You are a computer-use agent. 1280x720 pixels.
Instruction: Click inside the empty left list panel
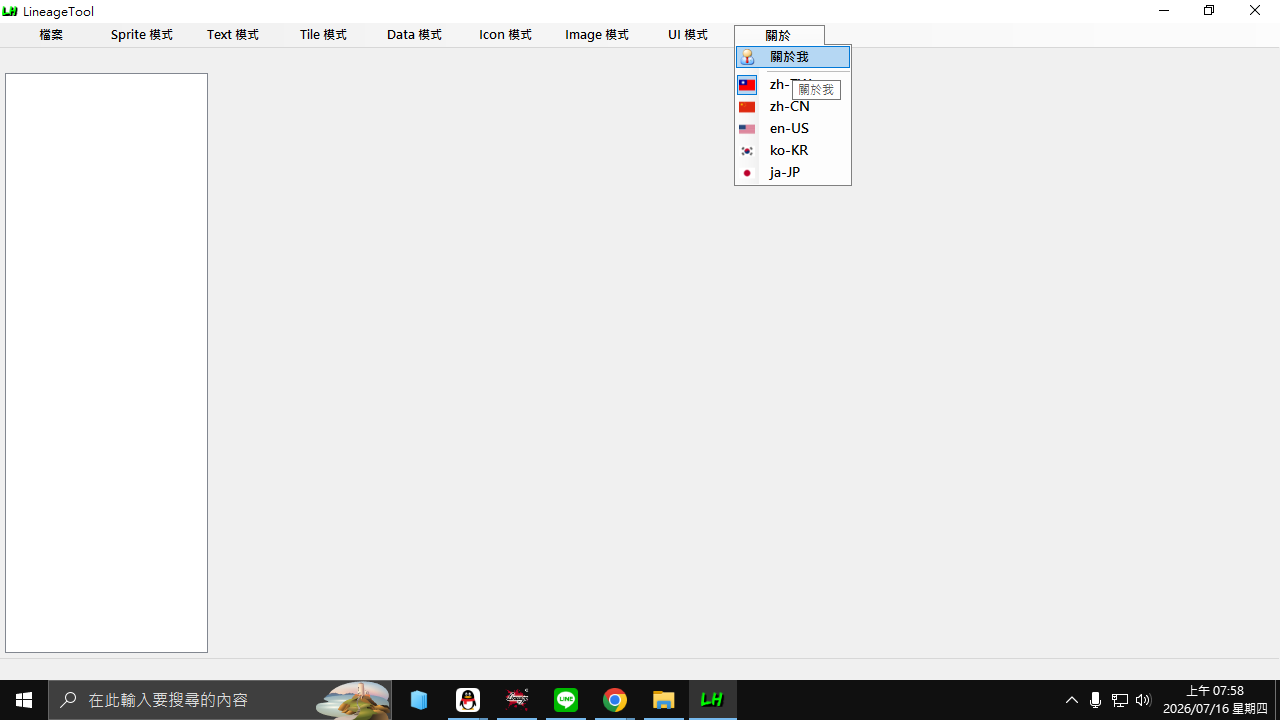click(x=106, y=363)
